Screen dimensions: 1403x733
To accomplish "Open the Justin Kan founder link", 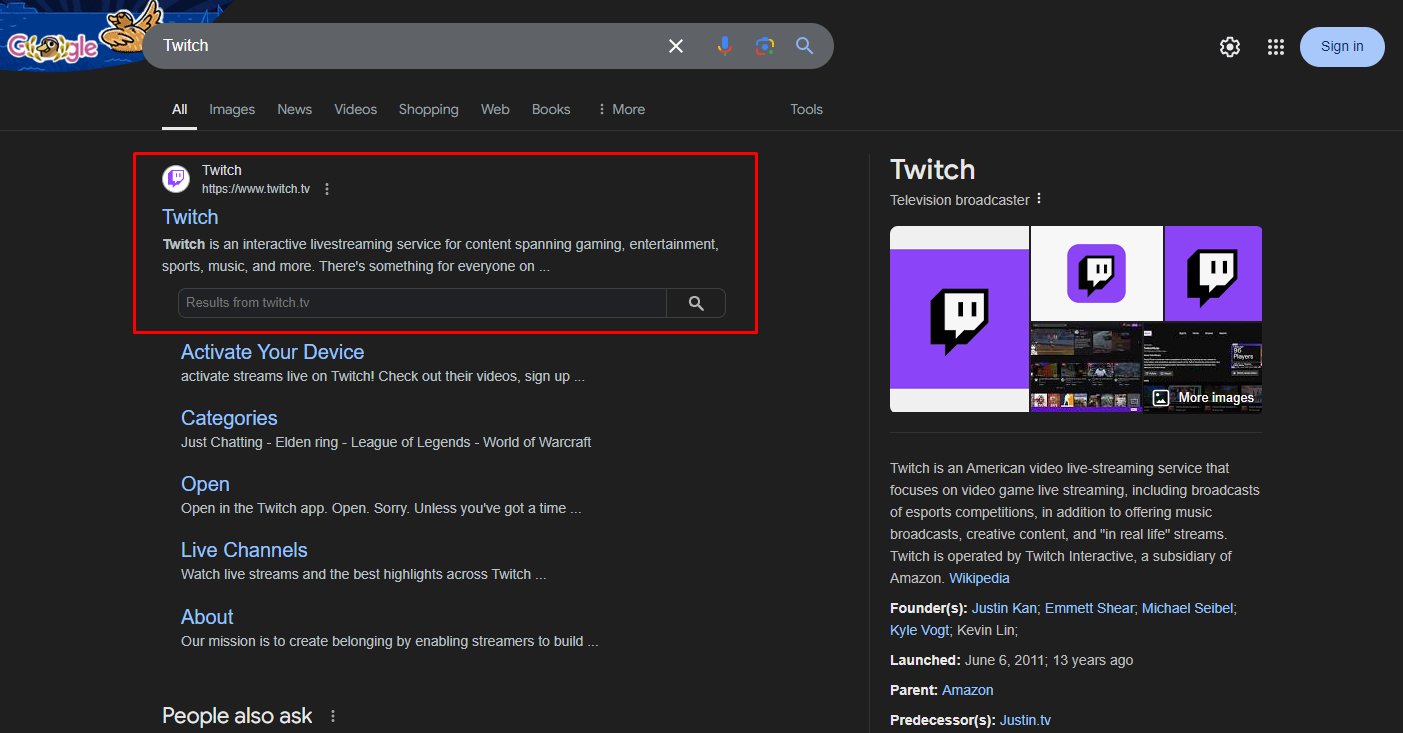I will click(x=1005, y=608).
